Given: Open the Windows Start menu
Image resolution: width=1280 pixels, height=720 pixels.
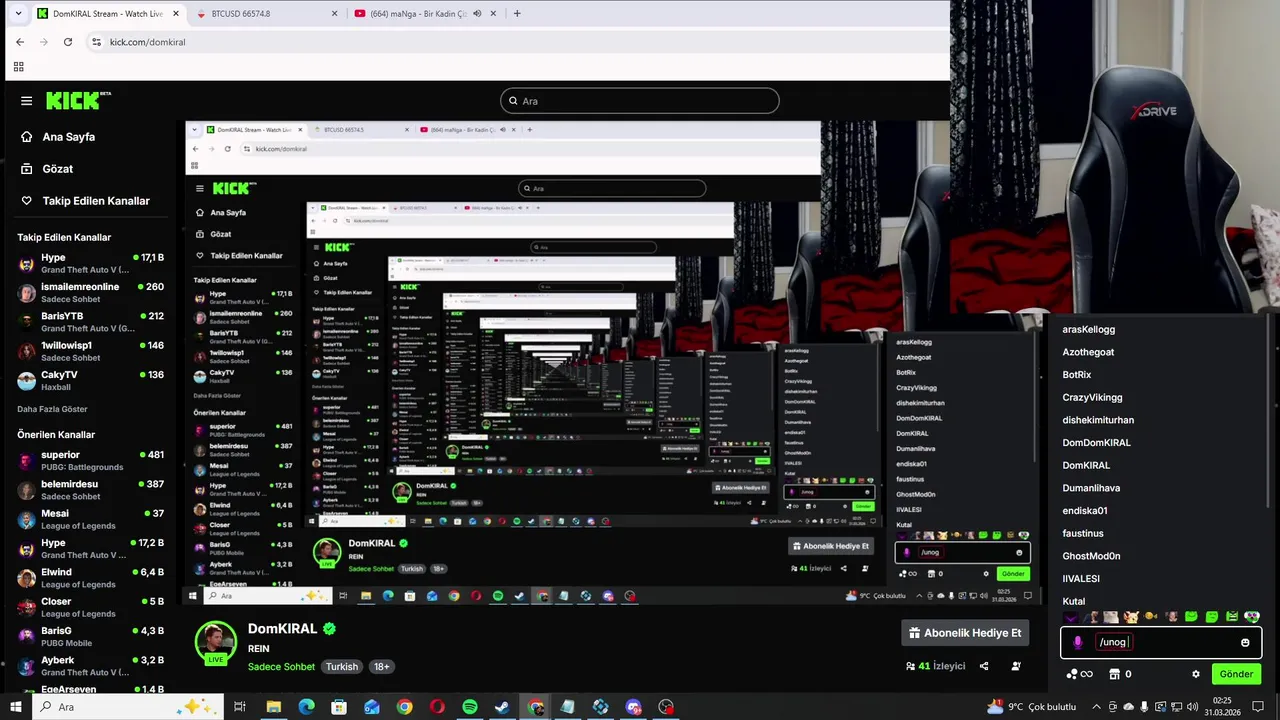Looking at the screenshot, I should (x=17, y=707).
